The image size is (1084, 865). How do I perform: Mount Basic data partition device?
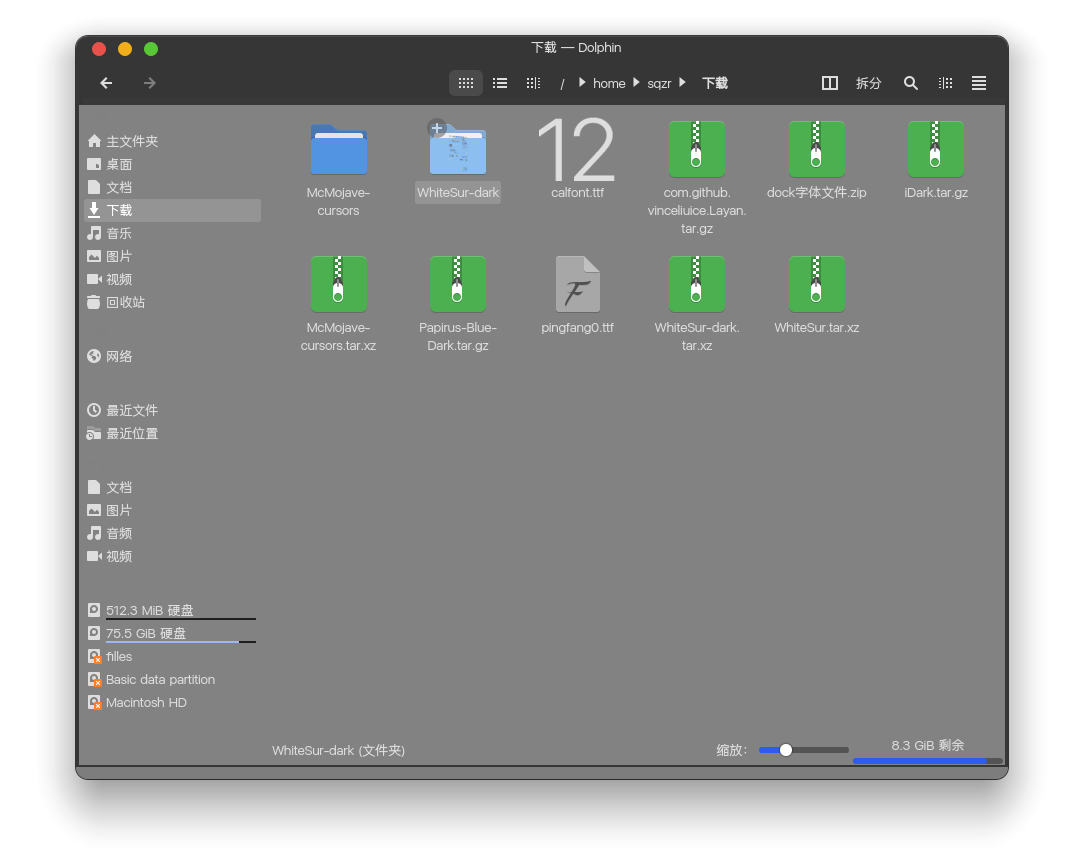tap(172, 680)
